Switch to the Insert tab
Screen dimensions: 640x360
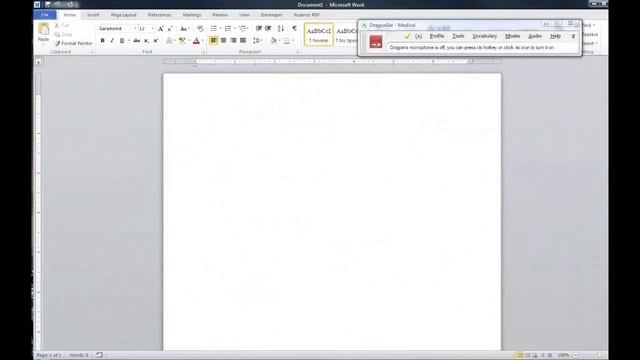93,15
